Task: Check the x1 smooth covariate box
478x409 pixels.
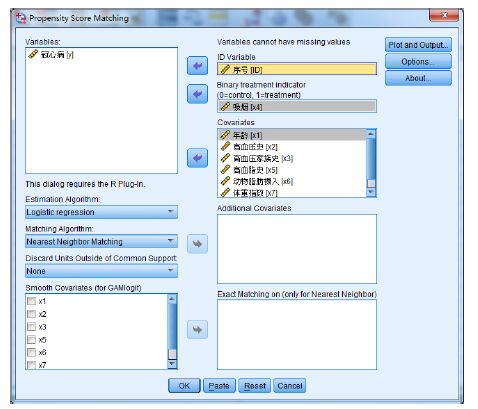Action: [31, 301]
